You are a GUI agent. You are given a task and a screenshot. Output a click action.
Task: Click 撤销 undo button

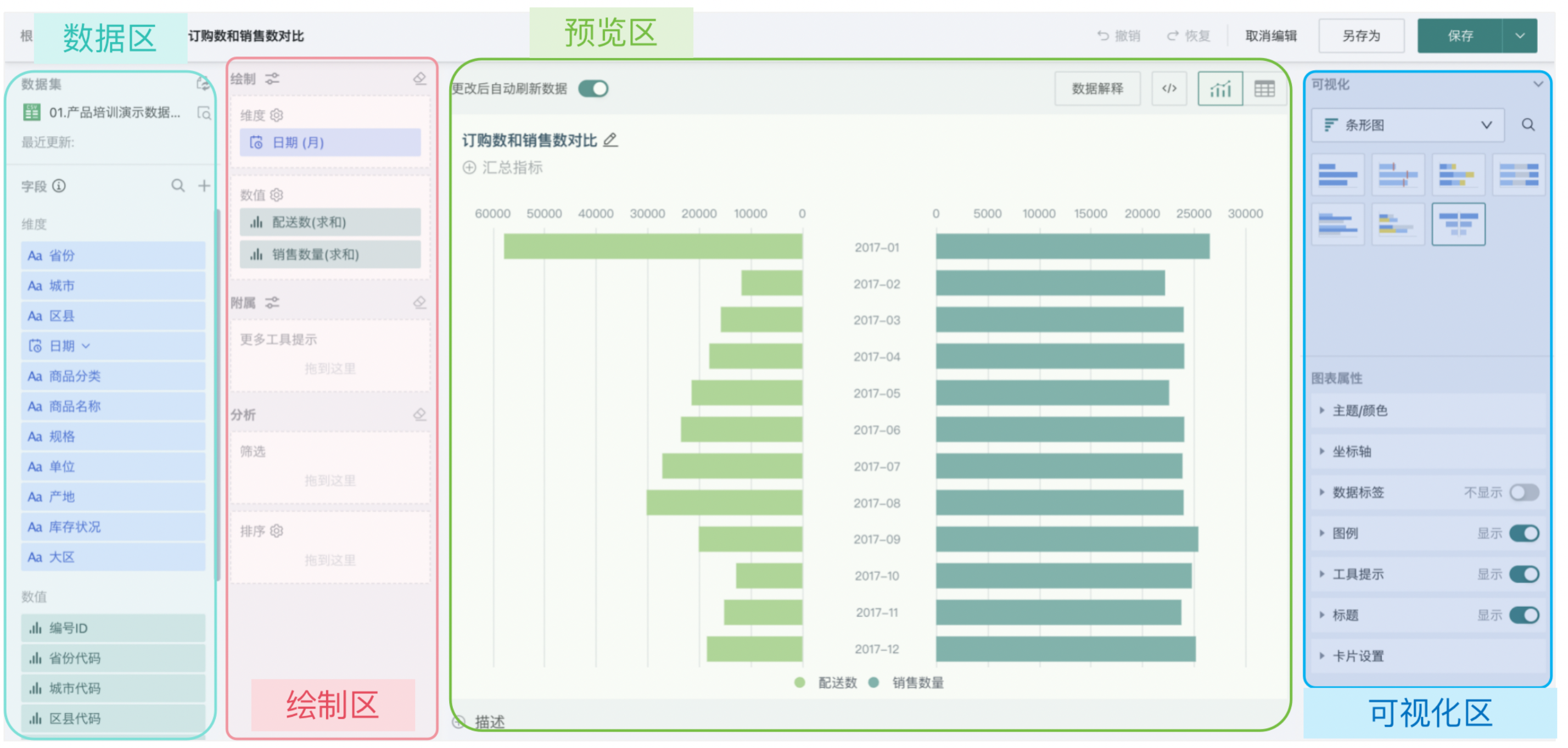click(x=1119, y=36)
